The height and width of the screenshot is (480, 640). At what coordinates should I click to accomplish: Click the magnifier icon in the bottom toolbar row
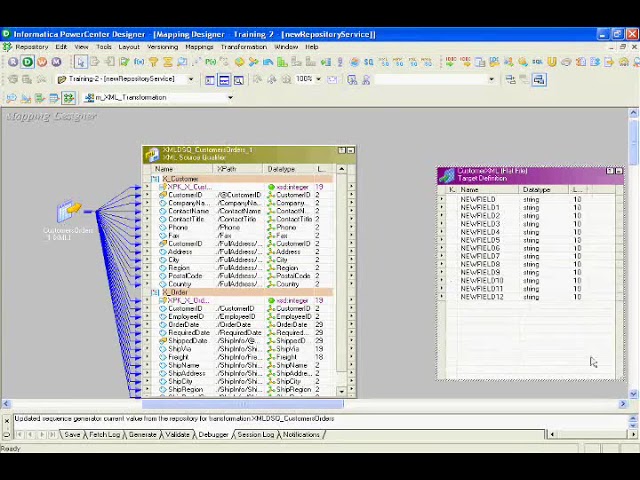click(12, 98)
